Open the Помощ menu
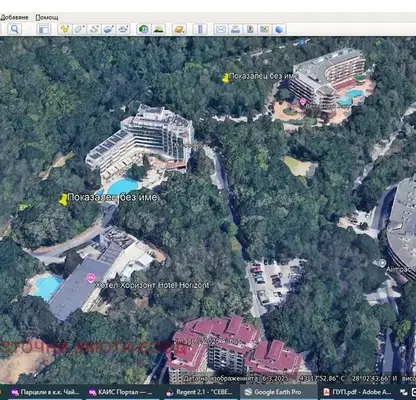416x400 pixels. (x=47, y=17)
